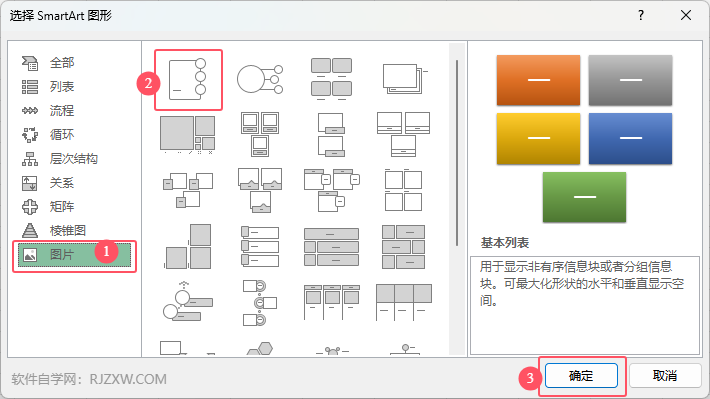710x399 pixels.
Task: Choose the four captioned rounded pictures layout
Action: (331, 79)
